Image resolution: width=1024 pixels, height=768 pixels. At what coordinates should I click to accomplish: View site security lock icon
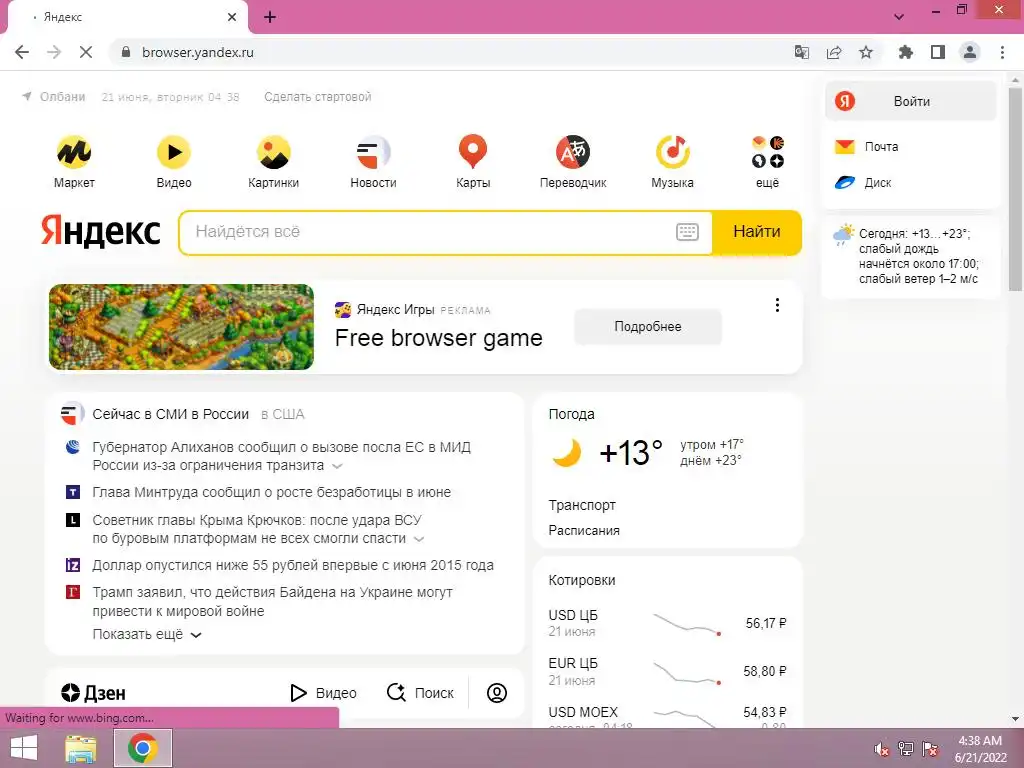point(126,52)
